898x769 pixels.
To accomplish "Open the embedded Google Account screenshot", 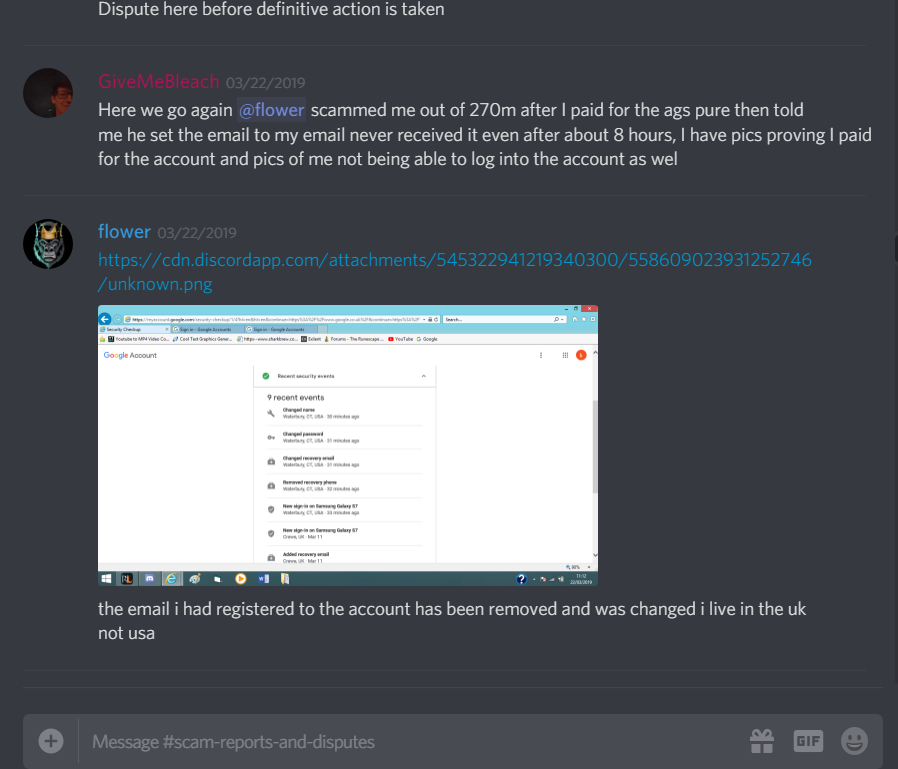I will pyautogui.click(x=348, y=445).
